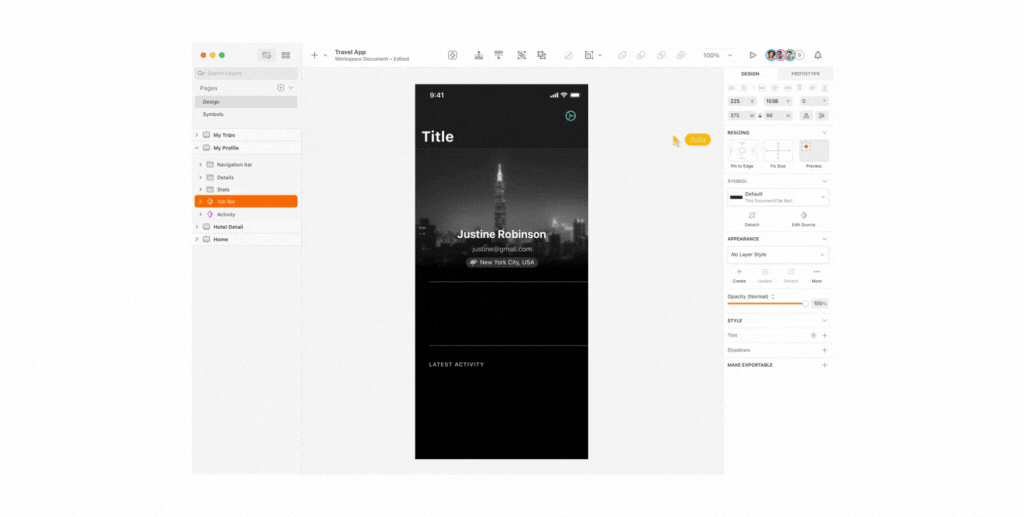This screenshot has width=1024, height=517.
Task: Collapse the Style section chevron
Action: coord(824,321)
